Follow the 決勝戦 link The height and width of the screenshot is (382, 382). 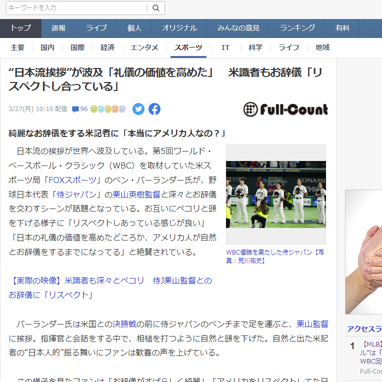(x=124, y=324)
